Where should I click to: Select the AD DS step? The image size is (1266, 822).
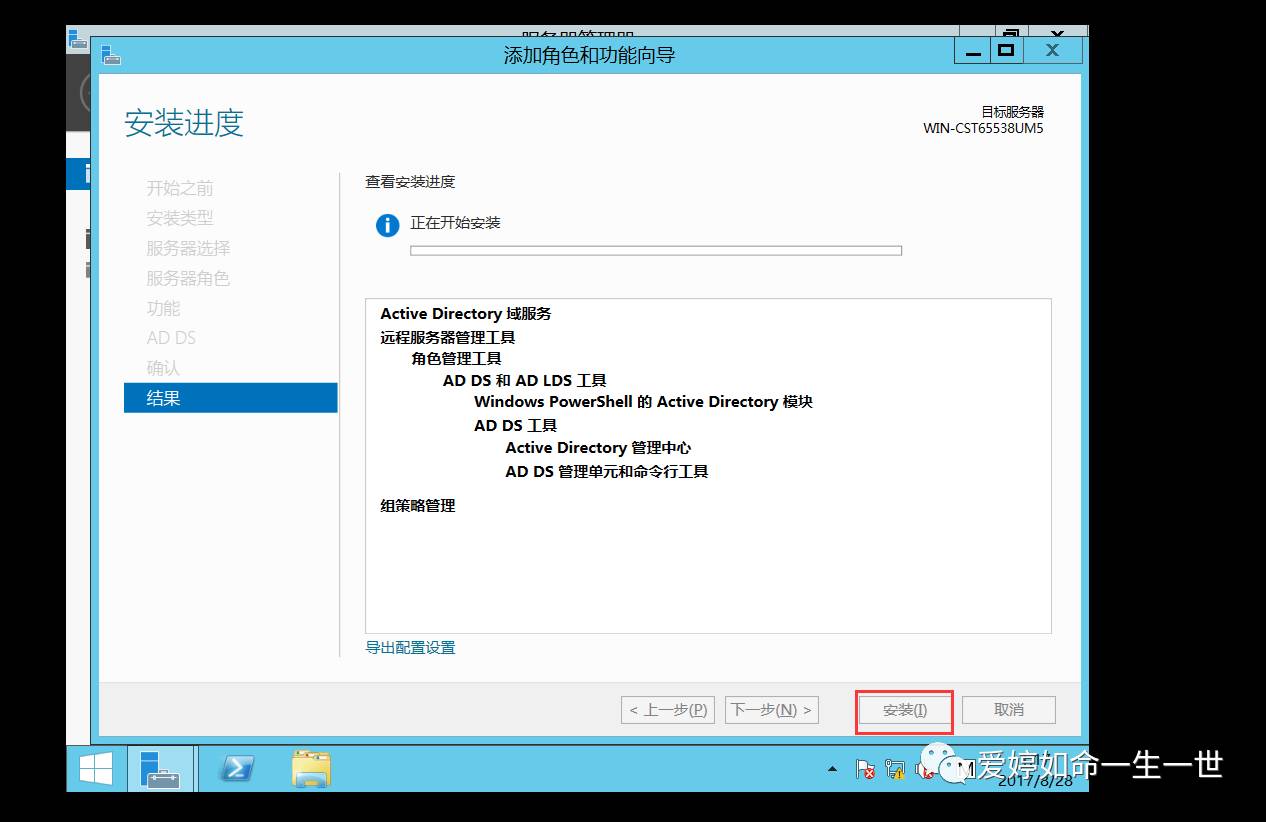171,338
